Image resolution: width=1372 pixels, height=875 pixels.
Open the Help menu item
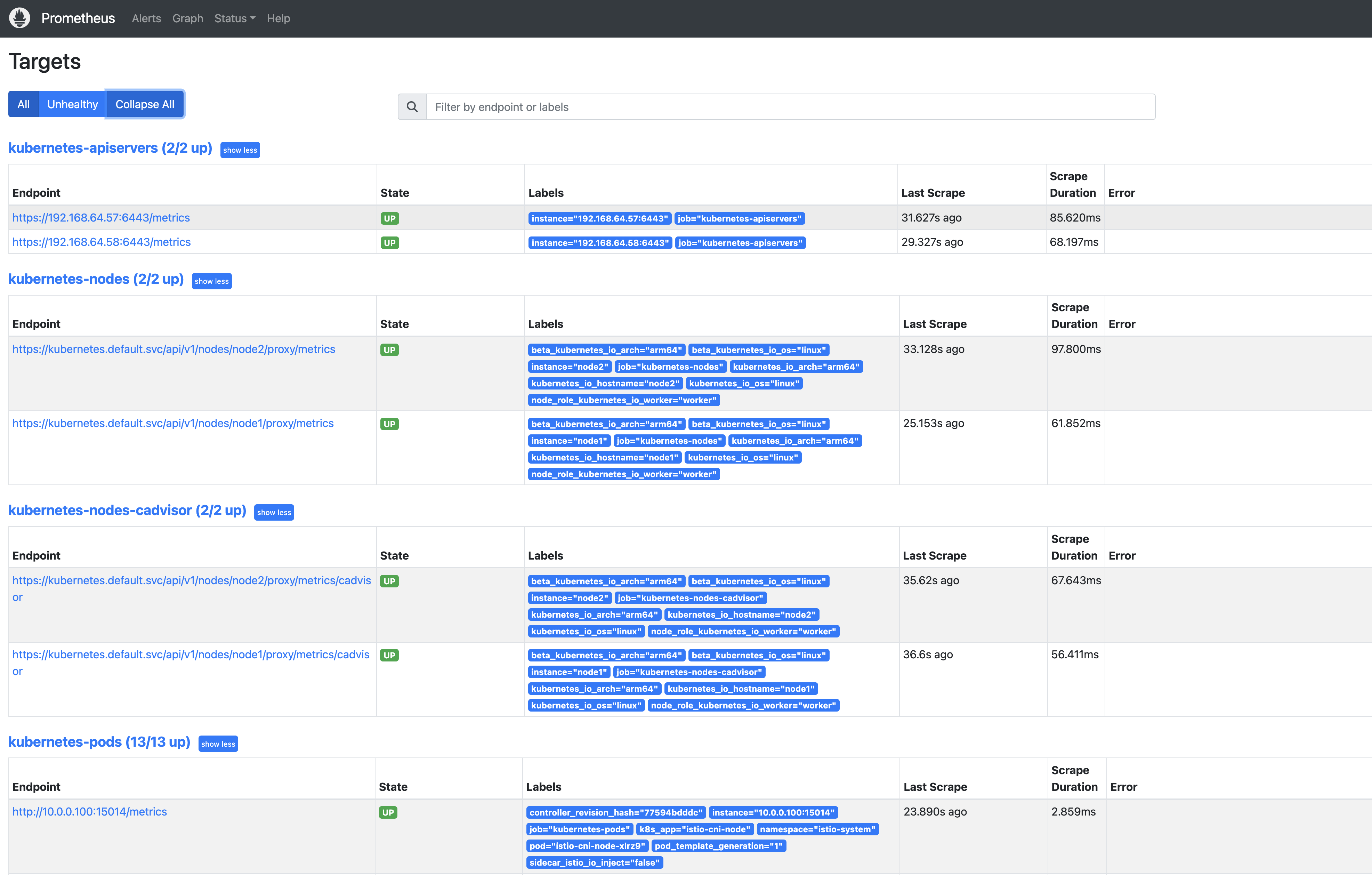coord(279,18)
